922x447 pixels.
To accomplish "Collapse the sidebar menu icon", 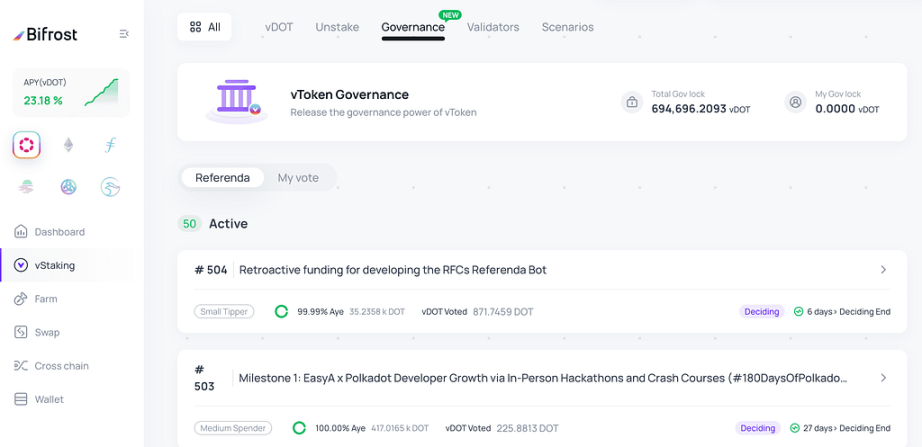I will 123,34.
